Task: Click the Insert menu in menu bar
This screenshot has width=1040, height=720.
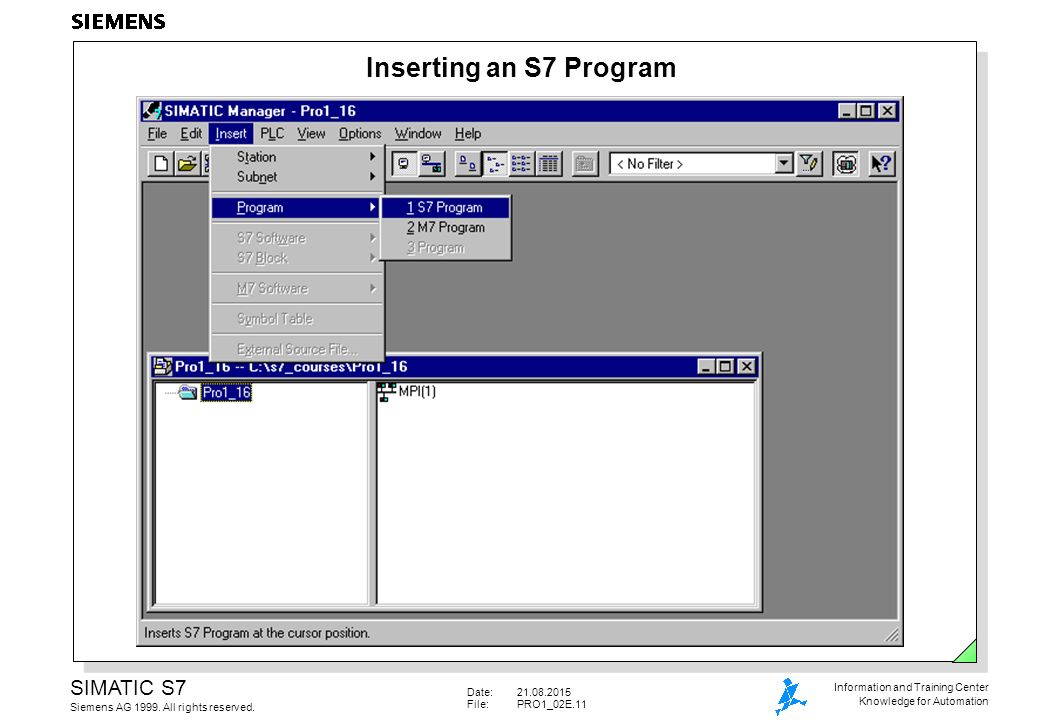Action: (x=231, y=133)
